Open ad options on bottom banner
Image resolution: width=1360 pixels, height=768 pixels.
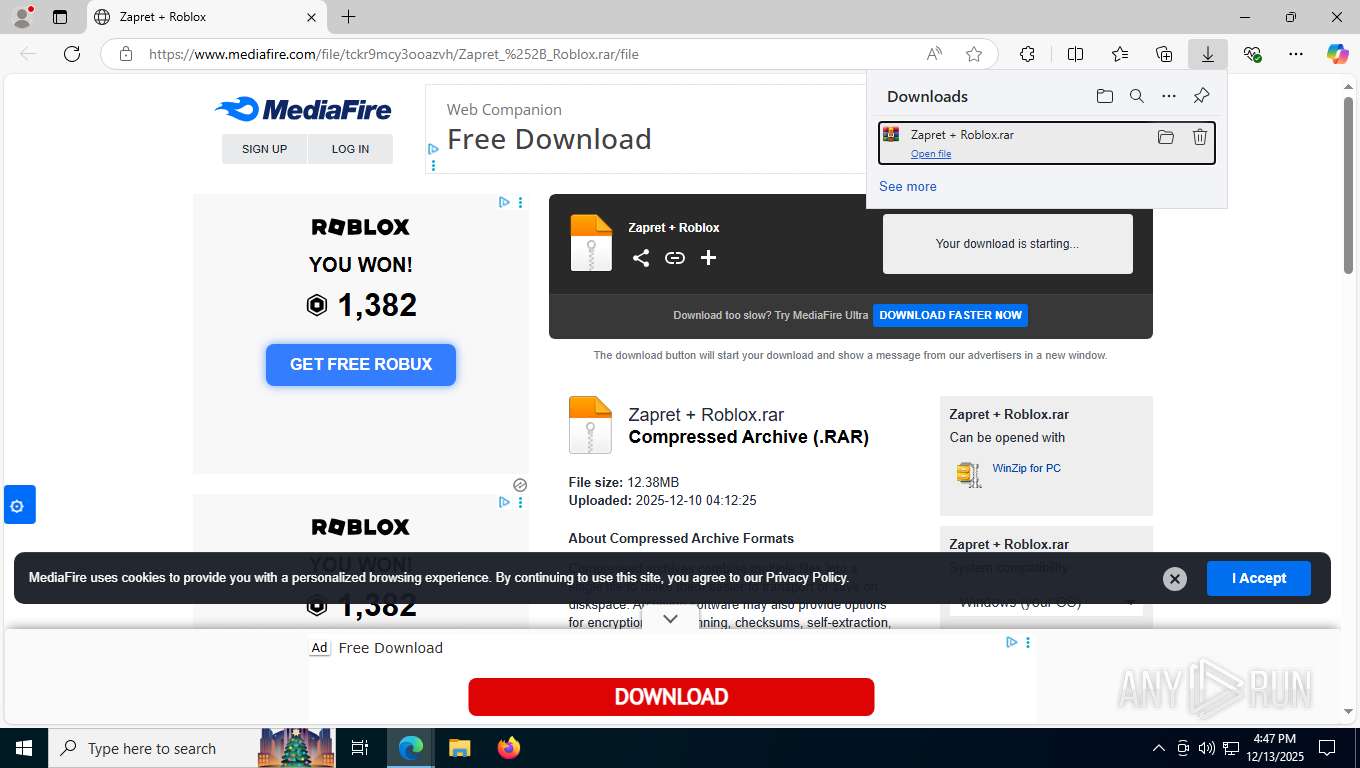(1028, 642)
